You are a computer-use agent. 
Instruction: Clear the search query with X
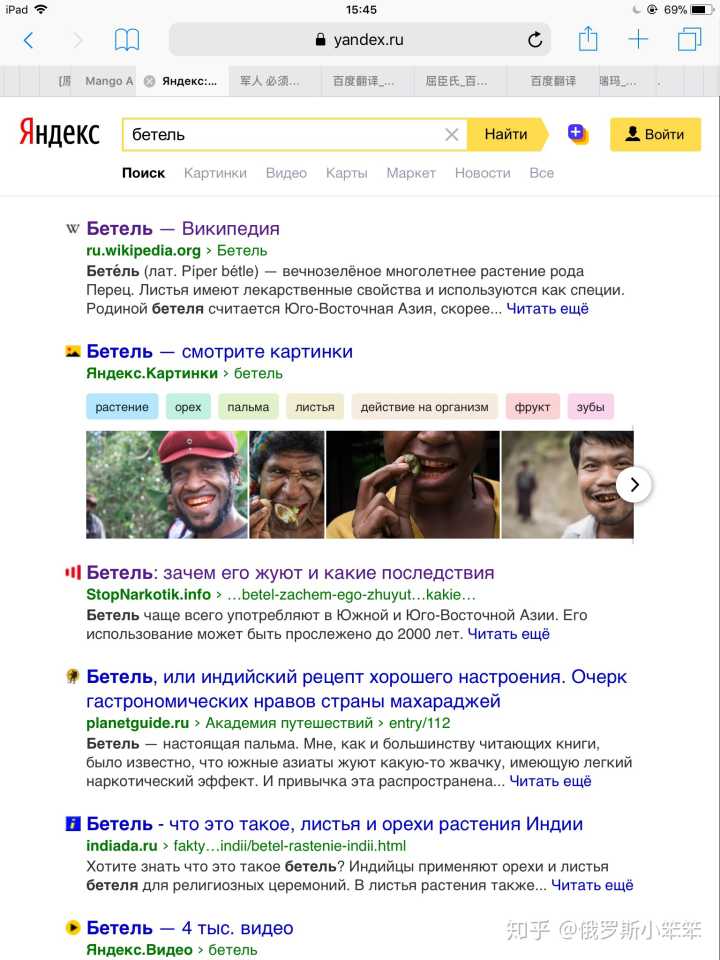[x=451, y=135]
